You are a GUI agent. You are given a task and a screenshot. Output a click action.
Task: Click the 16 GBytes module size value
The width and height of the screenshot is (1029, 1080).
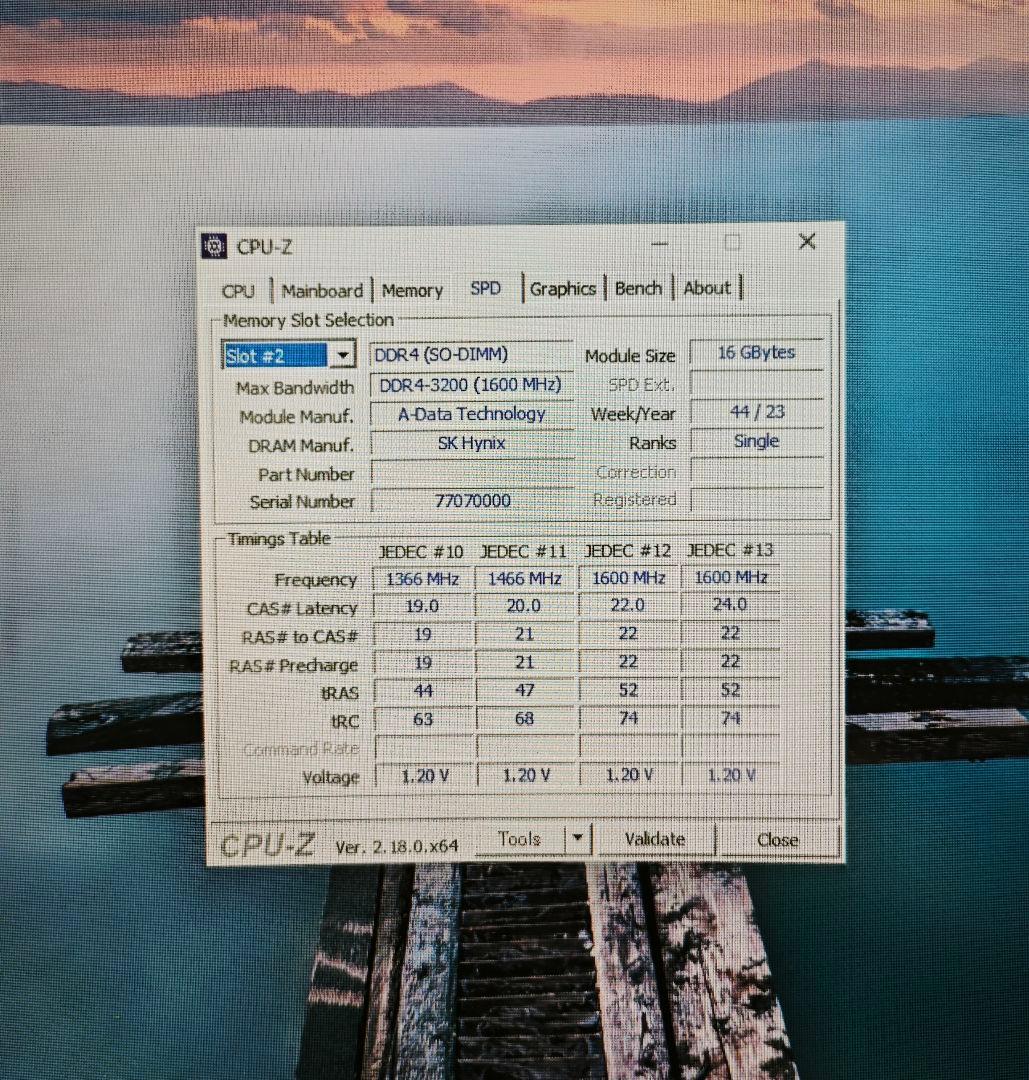(x=756, y=353)
